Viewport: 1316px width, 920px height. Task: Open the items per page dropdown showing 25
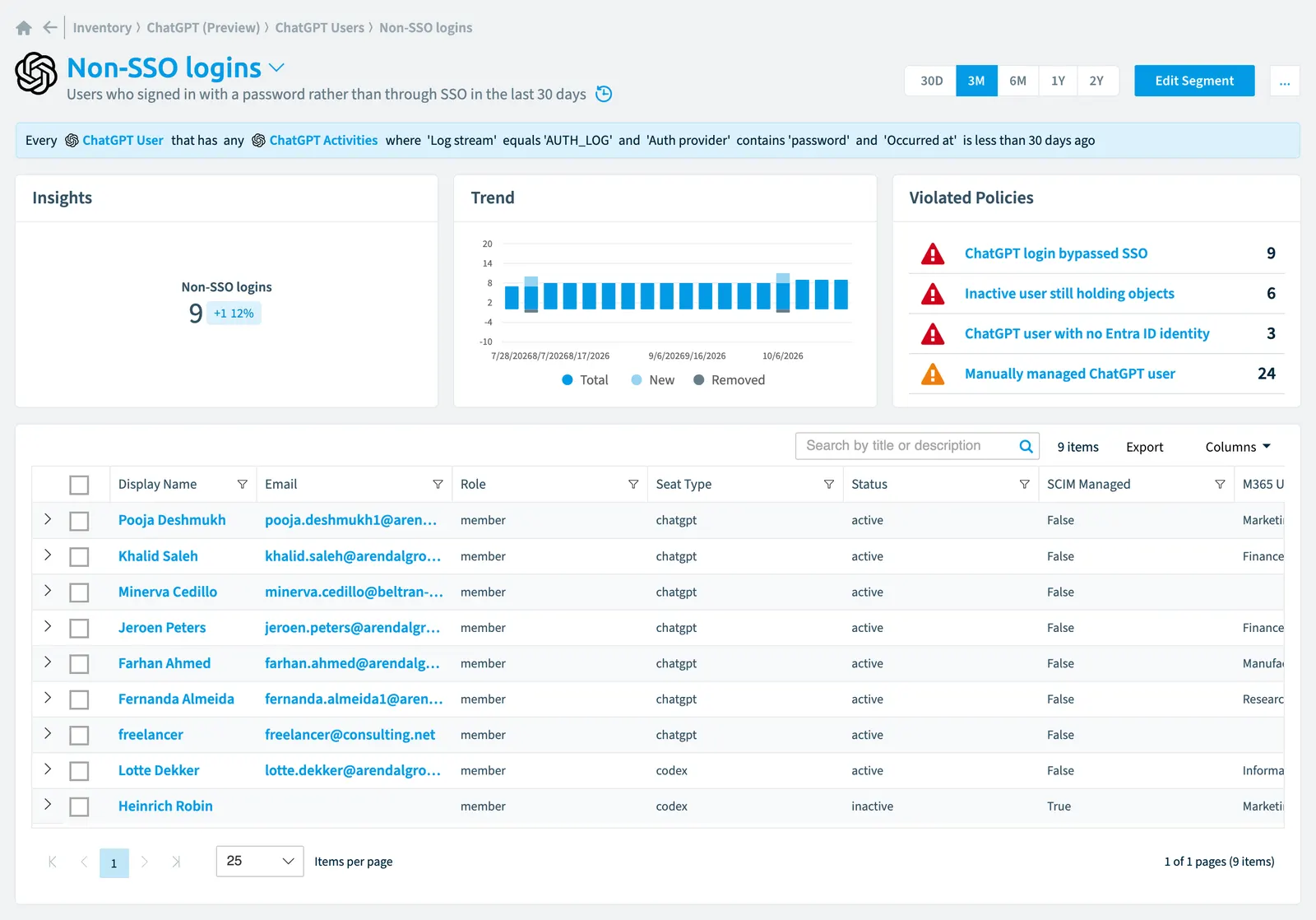260,861
